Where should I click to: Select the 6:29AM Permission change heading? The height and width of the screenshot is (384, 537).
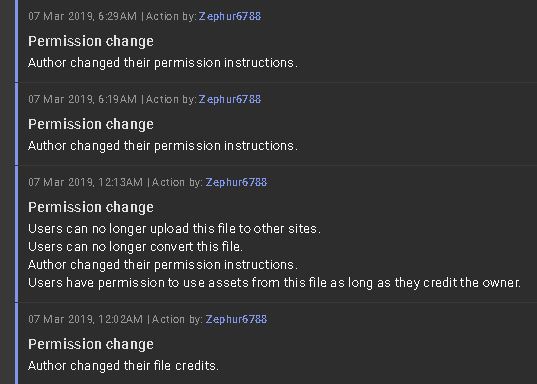91,41
